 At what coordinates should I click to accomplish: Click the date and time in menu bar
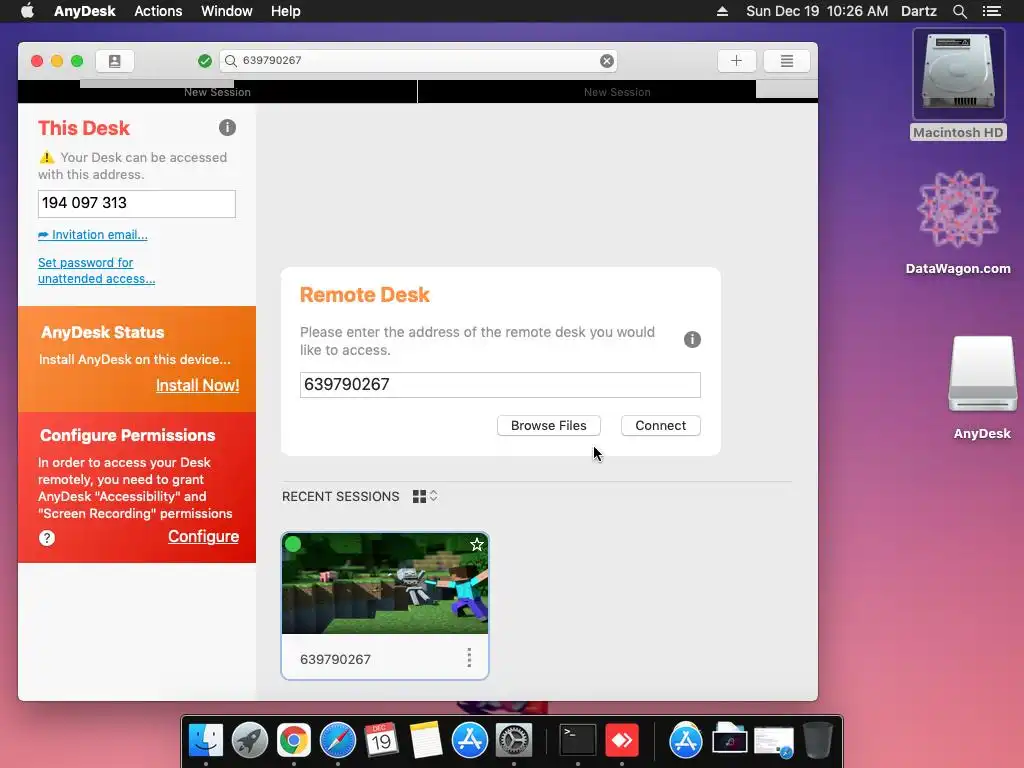(817, 11)
